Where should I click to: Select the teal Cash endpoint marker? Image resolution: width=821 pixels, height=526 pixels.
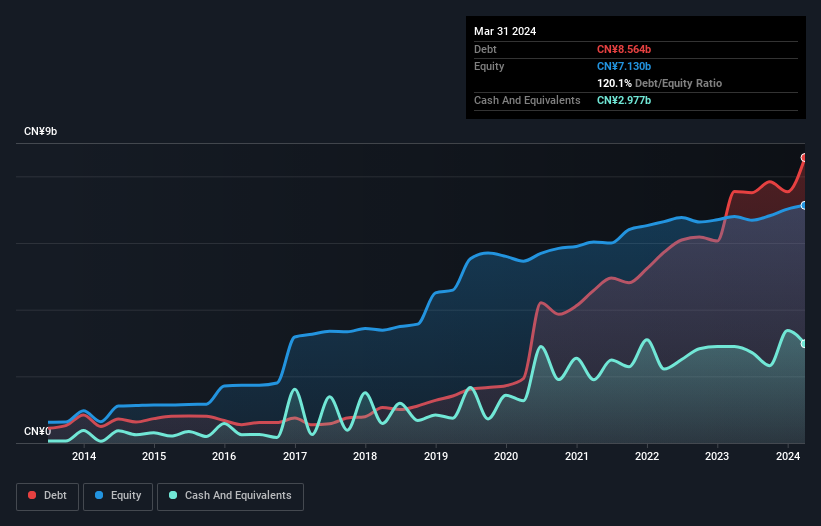[x=804, y=344]
